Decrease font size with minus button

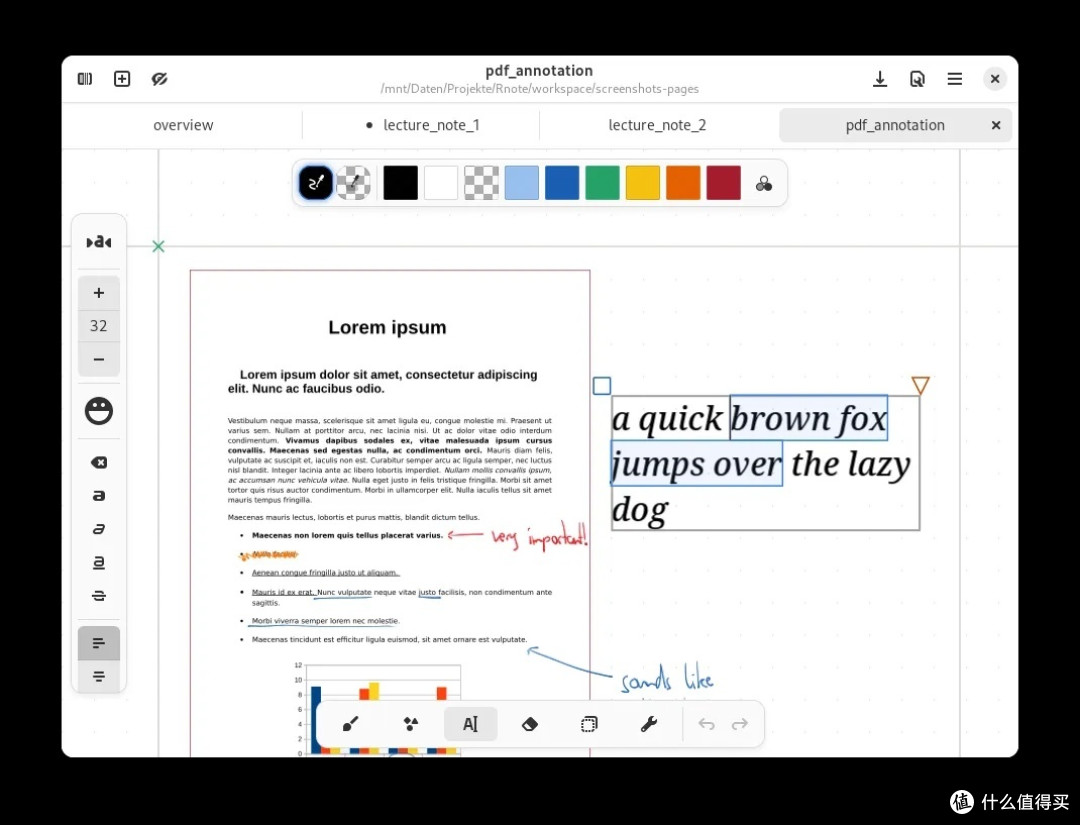98,359
